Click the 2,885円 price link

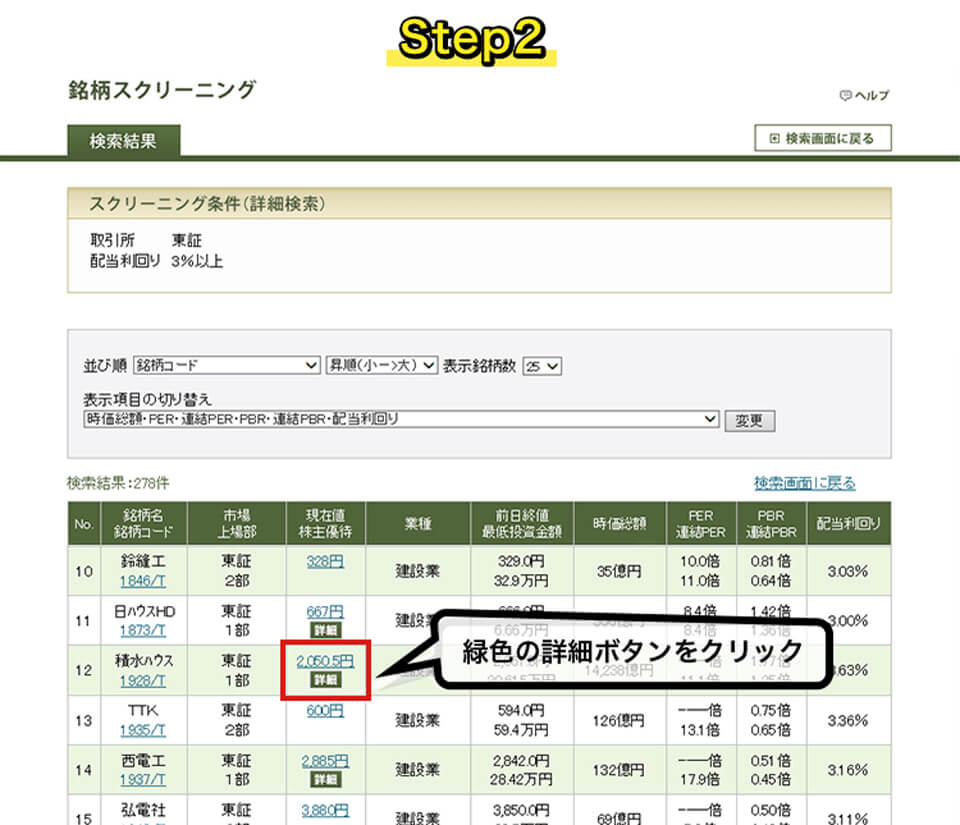(325, 761)
